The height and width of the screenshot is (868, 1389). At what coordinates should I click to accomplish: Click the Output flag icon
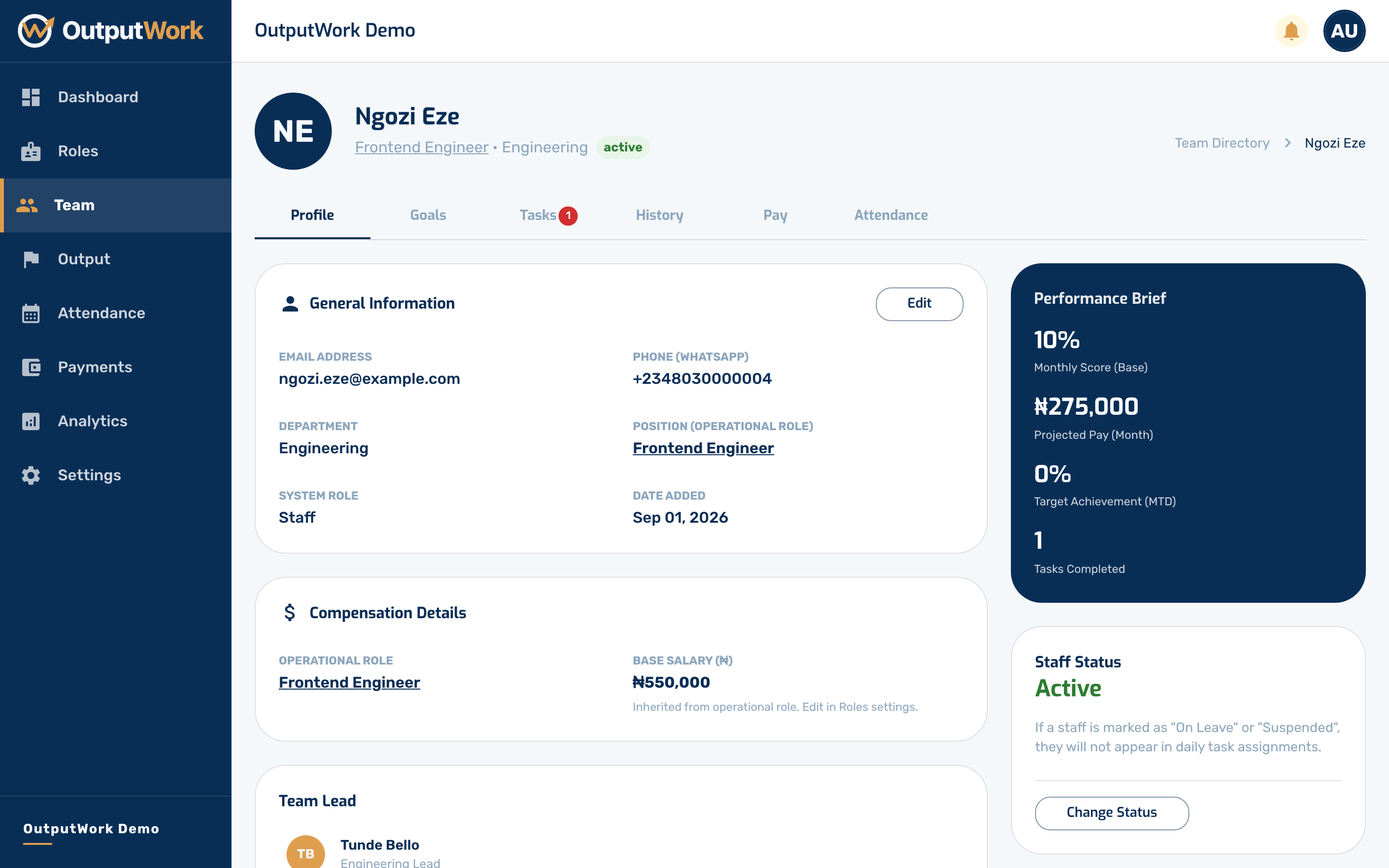[x=31, y=259]
